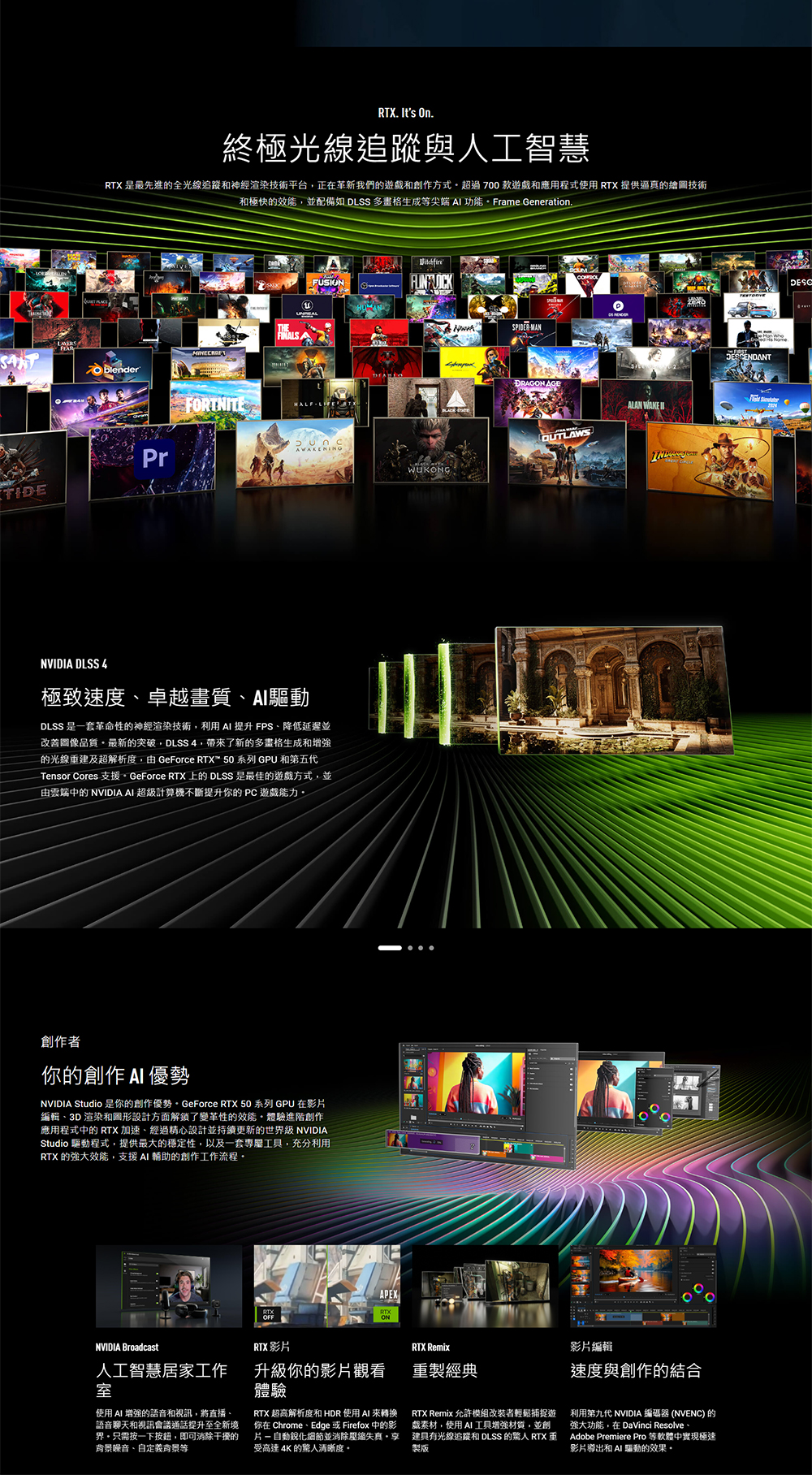Open the Minecraft game tile

(x=209, y=363)
